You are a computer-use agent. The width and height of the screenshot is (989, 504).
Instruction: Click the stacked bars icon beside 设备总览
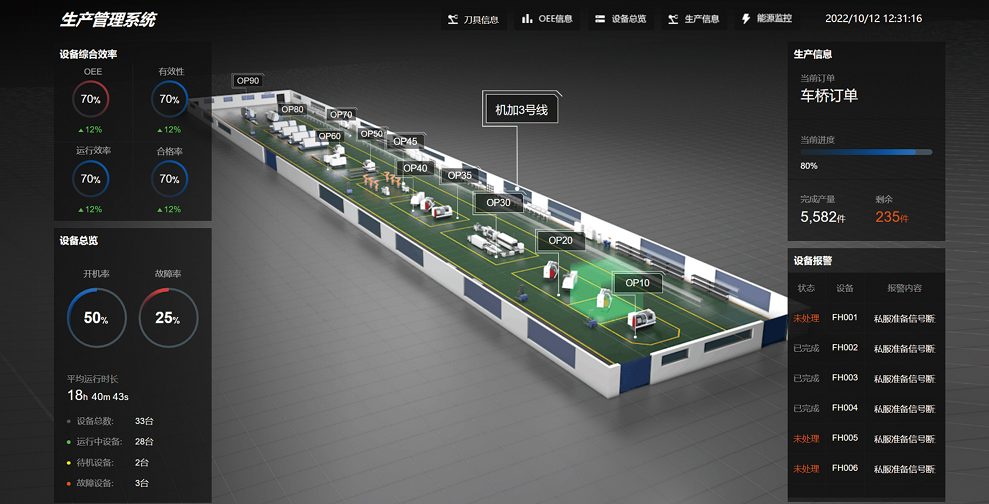coord(600,19)
